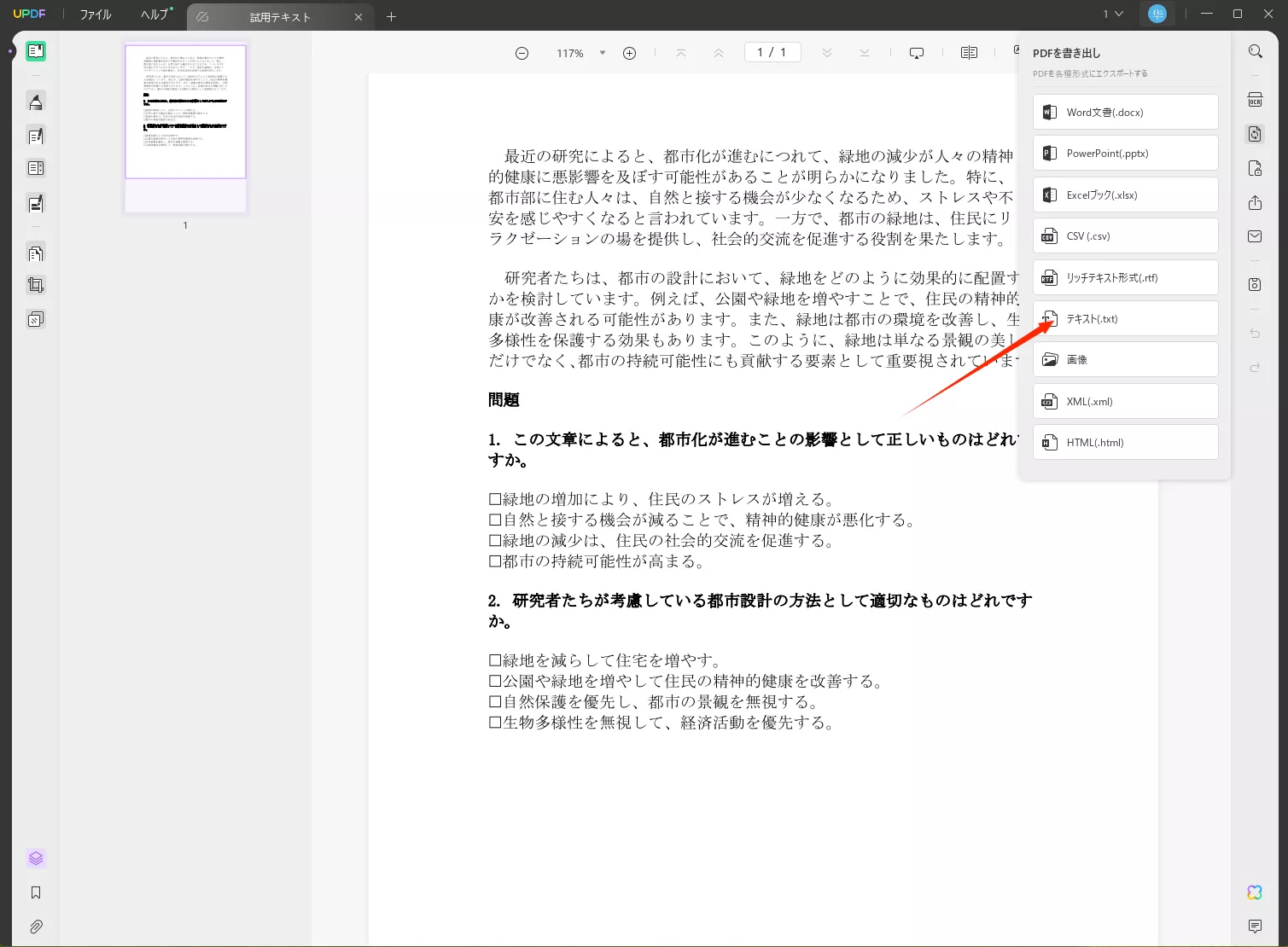Go to the last page arrow
This screenshot has width=1288, height=947.
865,53
